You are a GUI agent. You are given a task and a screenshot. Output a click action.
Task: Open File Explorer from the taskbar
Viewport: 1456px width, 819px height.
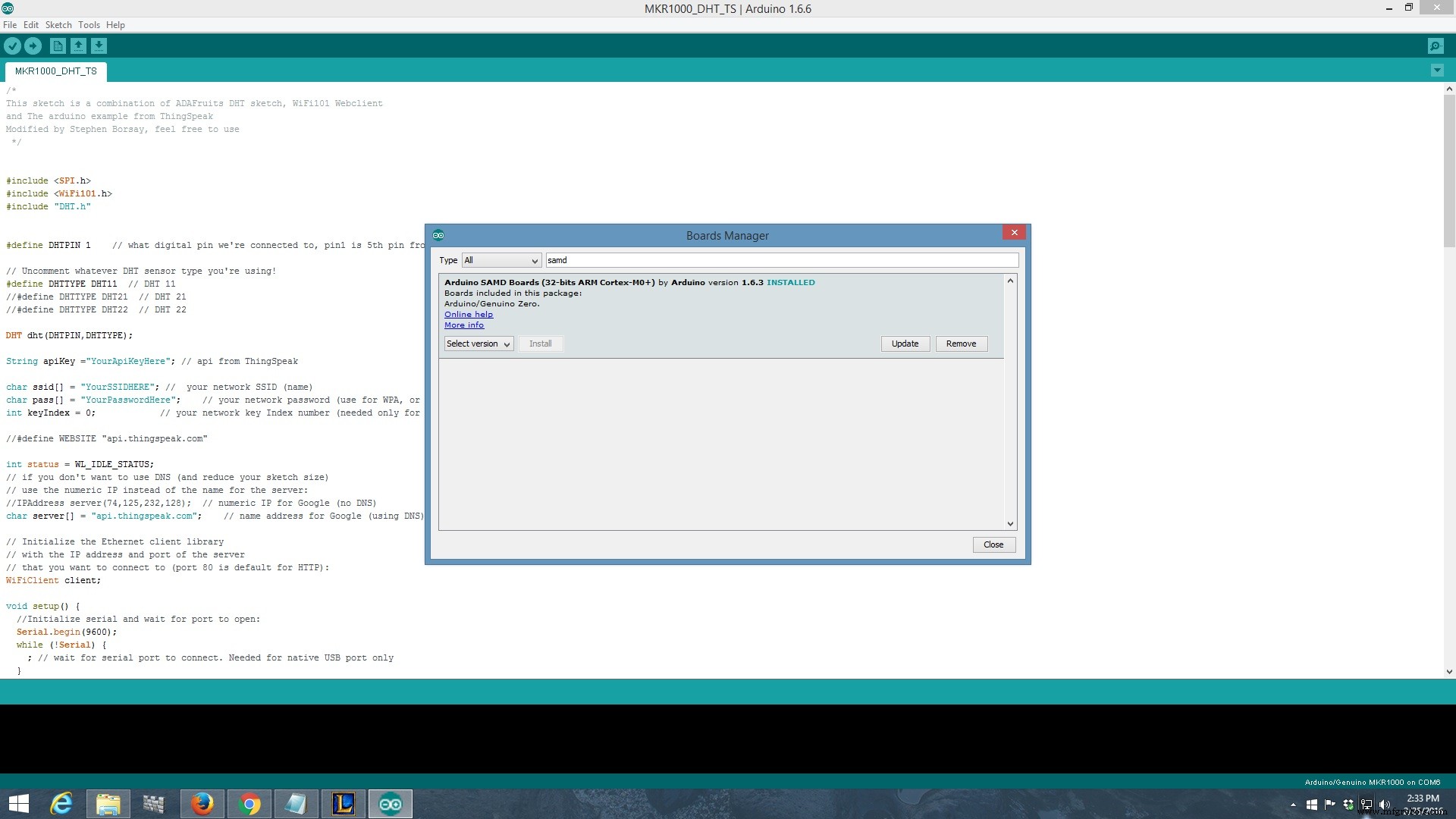108,803
